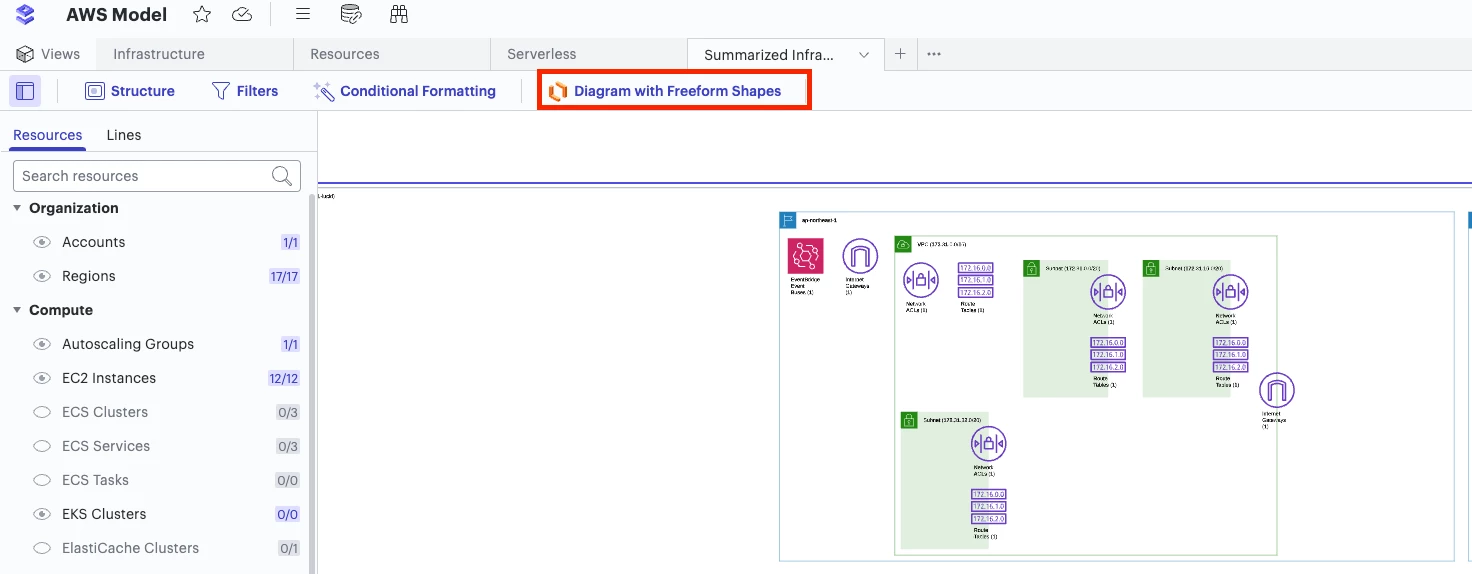
Task: Open the Resources panel tab under toolbar
Action: point(48,135)
